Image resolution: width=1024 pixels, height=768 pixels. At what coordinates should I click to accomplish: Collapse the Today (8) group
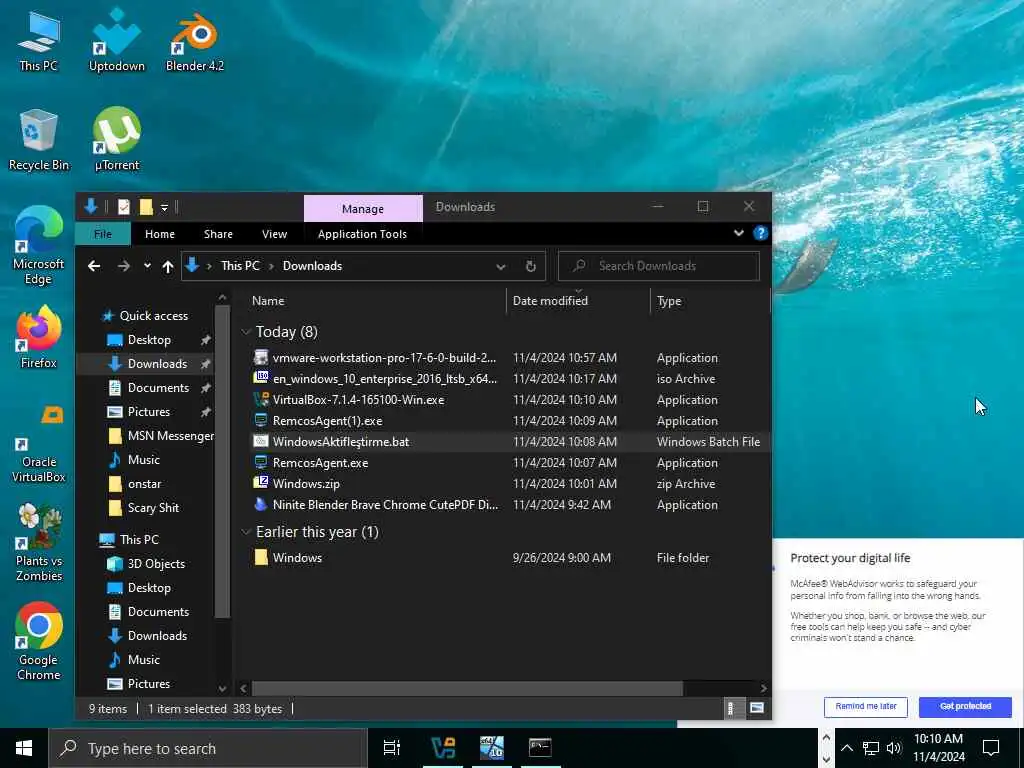point(246,332)
